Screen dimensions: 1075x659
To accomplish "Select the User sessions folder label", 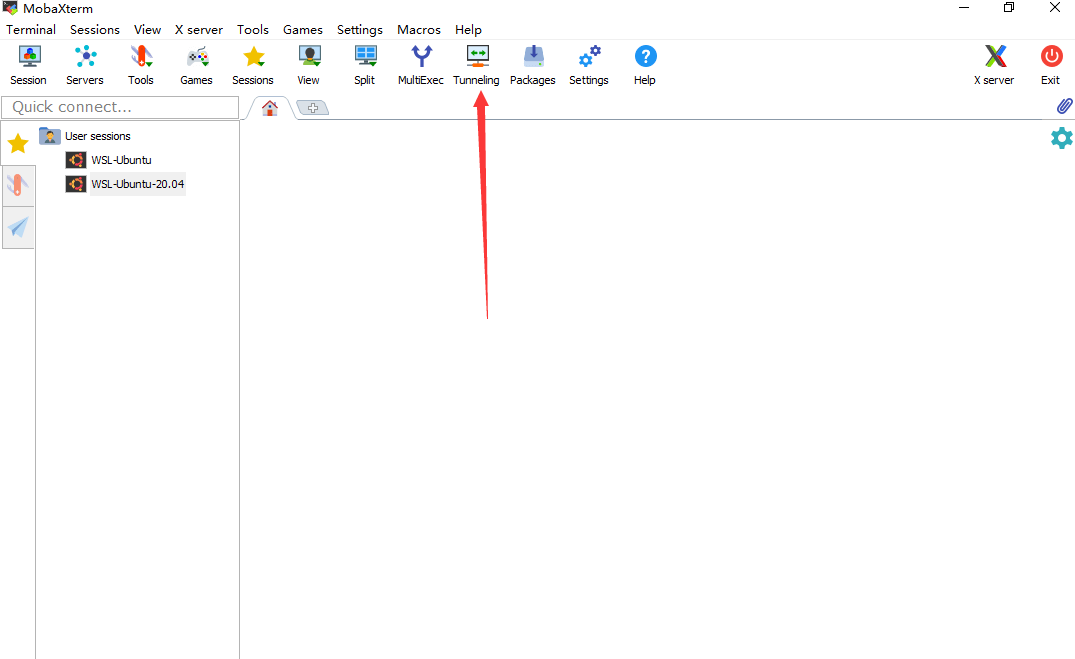I will (x=97, y=136).
